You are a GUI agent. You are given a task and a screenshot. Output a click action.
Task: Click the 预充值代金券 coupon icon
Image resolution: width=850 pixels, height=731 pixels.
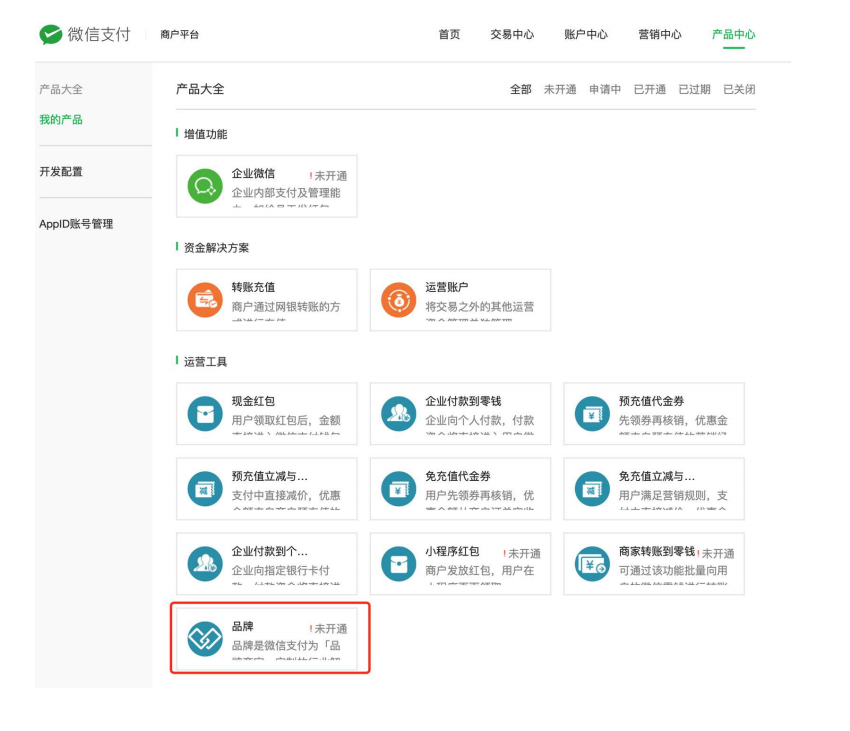pos(592,414)
